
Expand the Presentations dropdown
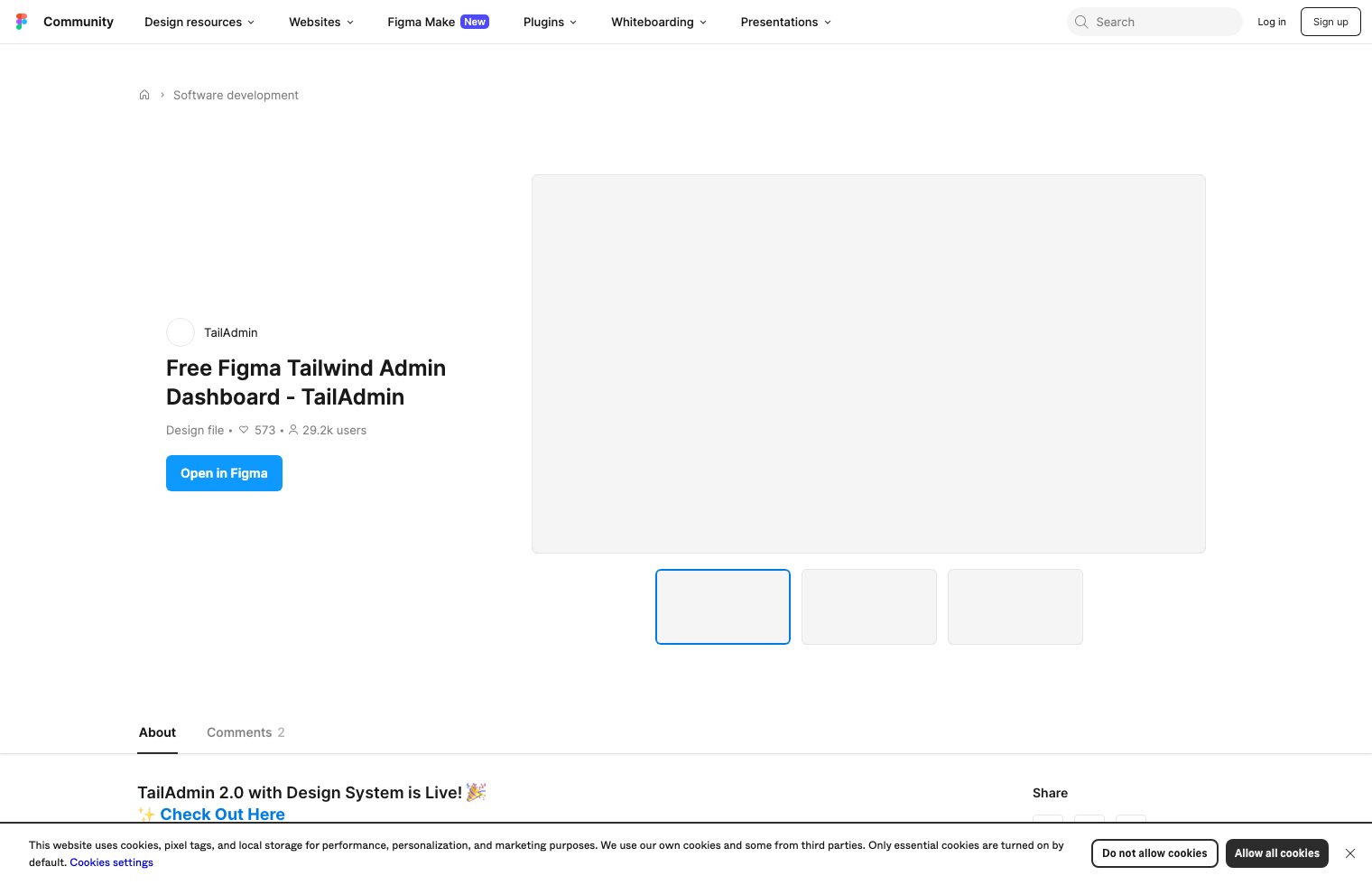784,22
